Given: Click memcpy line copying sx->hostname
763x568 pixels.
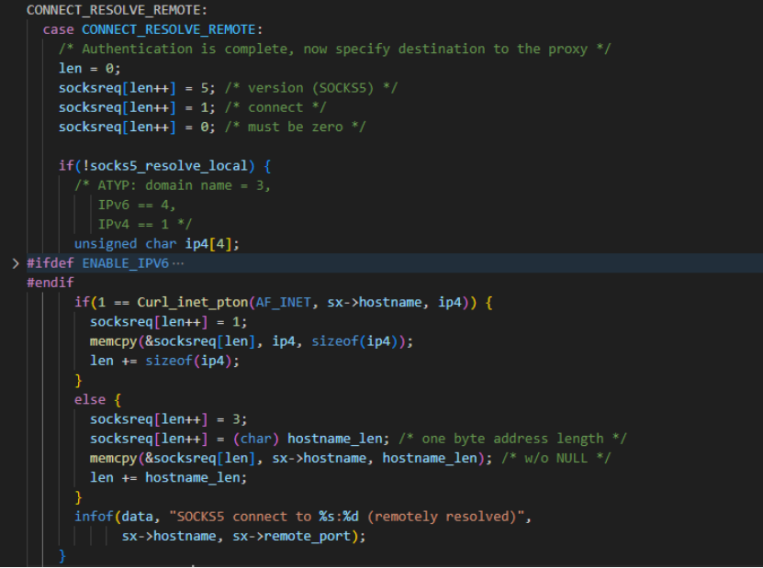Looking at the screenshot, I should [x=350, y=458].
